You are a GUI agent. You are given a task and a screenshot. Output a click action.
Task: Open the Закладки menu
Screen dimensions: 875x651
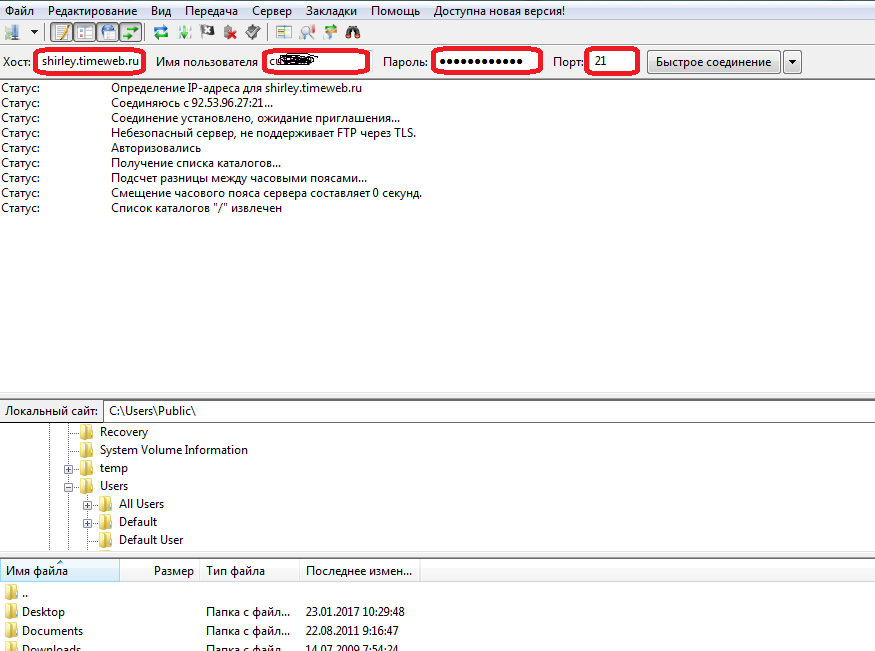(331, 10)
